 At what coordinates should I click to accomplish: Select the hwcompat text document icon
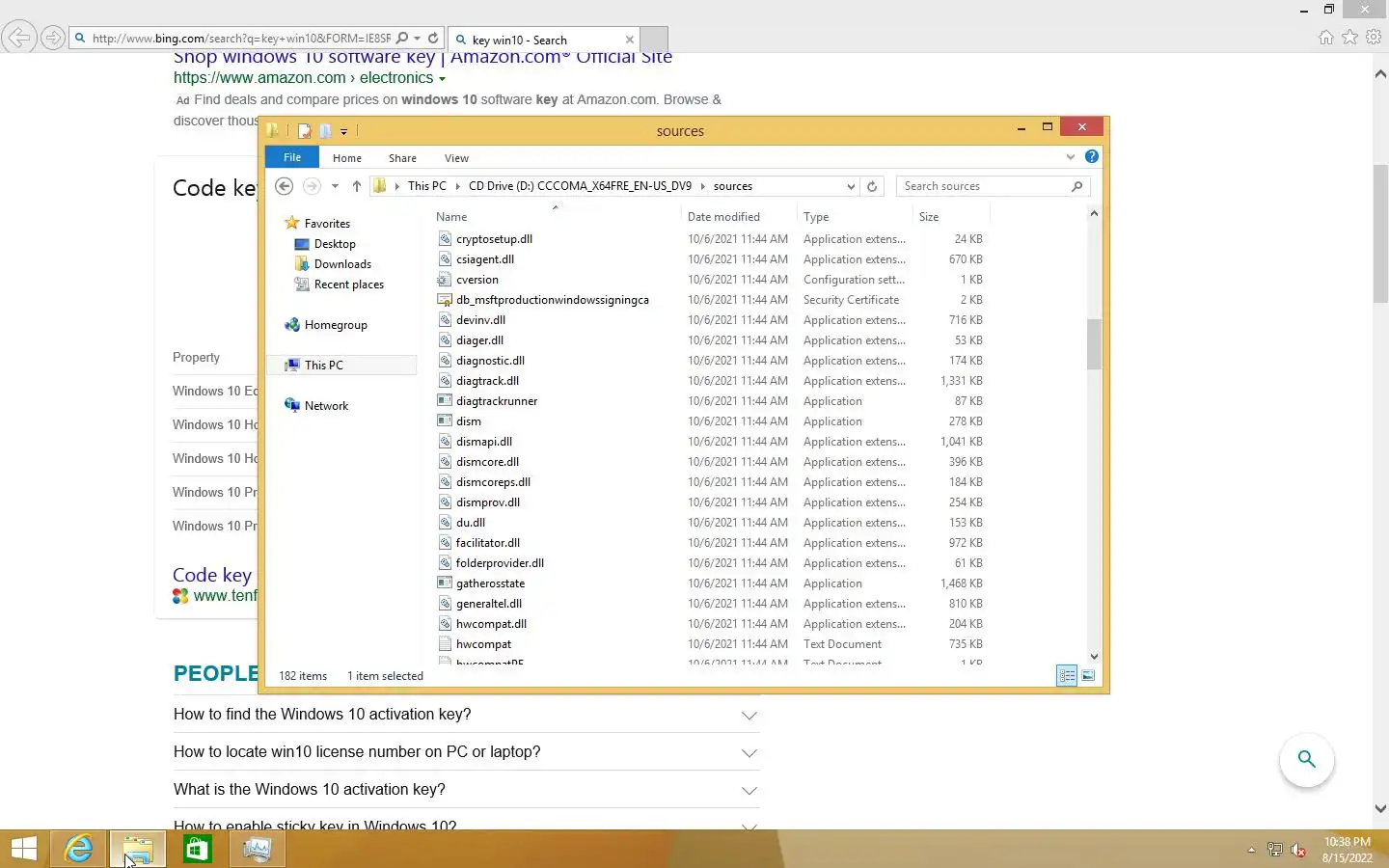click(445, 643)
